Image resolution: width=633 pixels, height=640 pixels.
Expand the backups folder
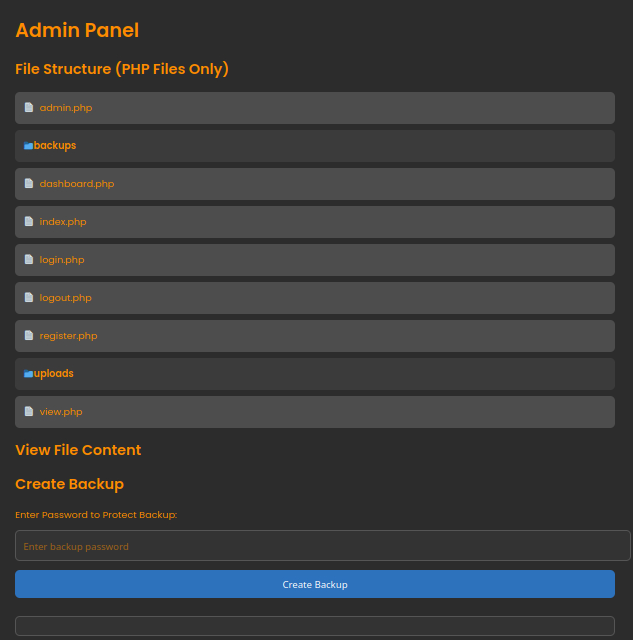55,146
